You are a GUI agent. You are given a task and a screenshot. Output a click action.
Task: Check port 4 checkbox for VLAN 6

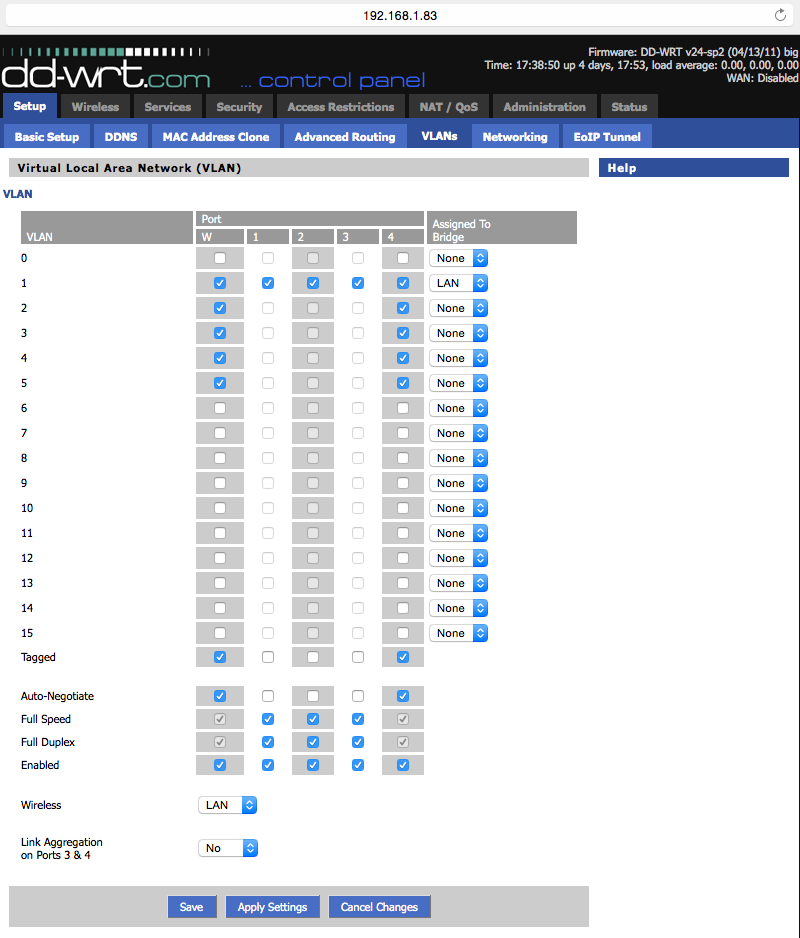pyautogui.click(x=402, y=408)
